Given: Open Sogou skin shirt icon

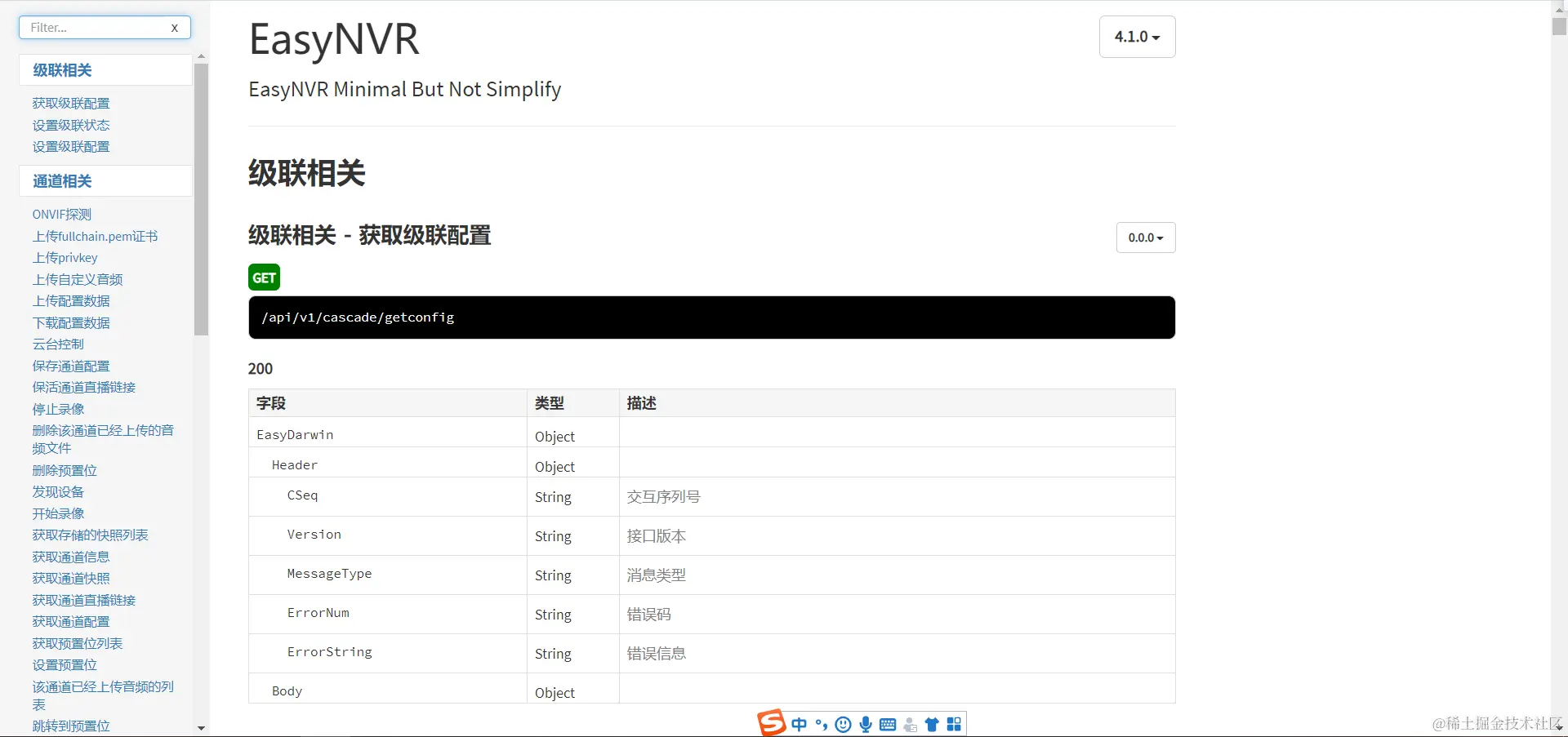Looking at the screenshot, I should [x=932, y=725].
